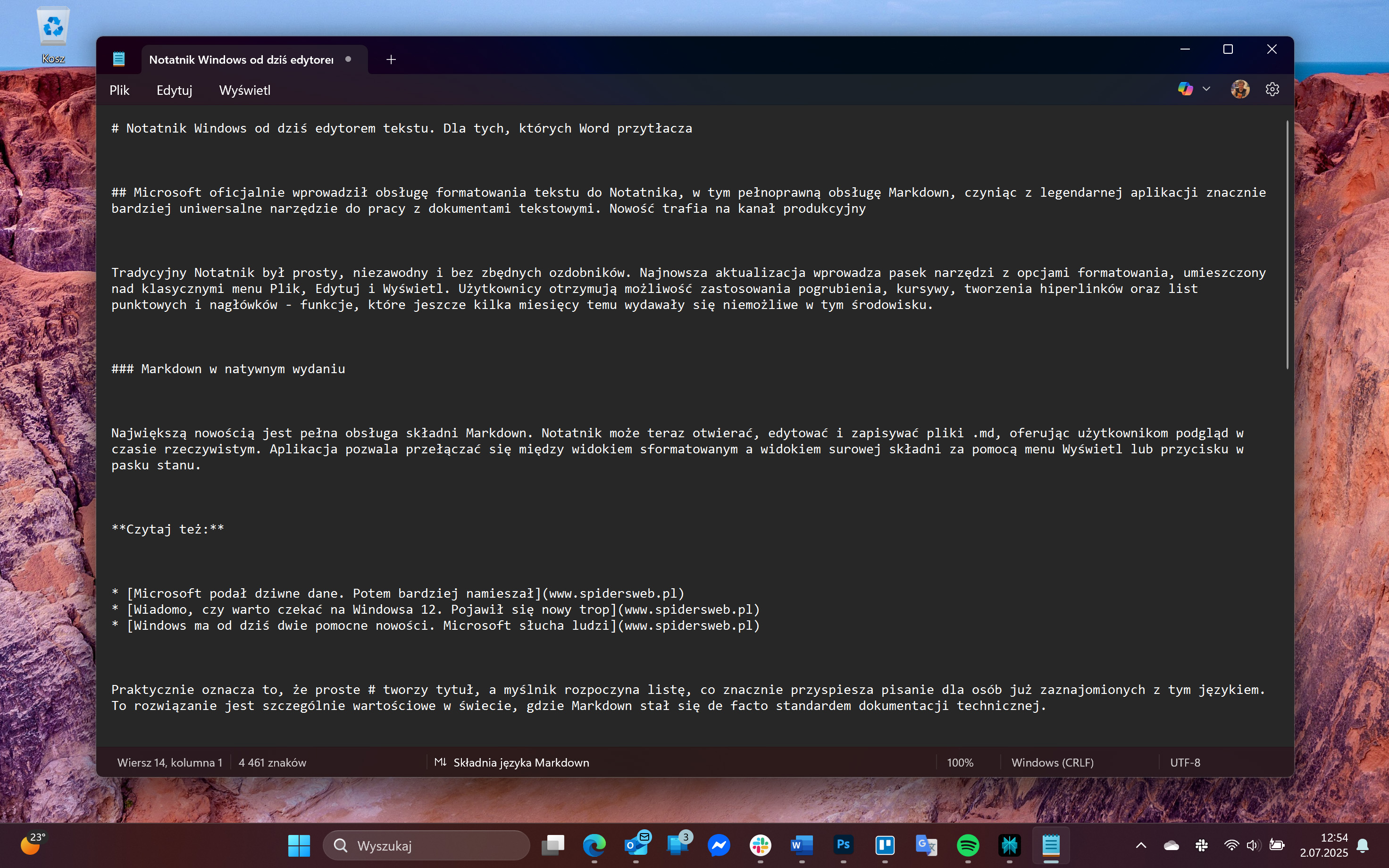
Task: Open the Kosz recycle bin on desktop
Action: coord(53,34)
